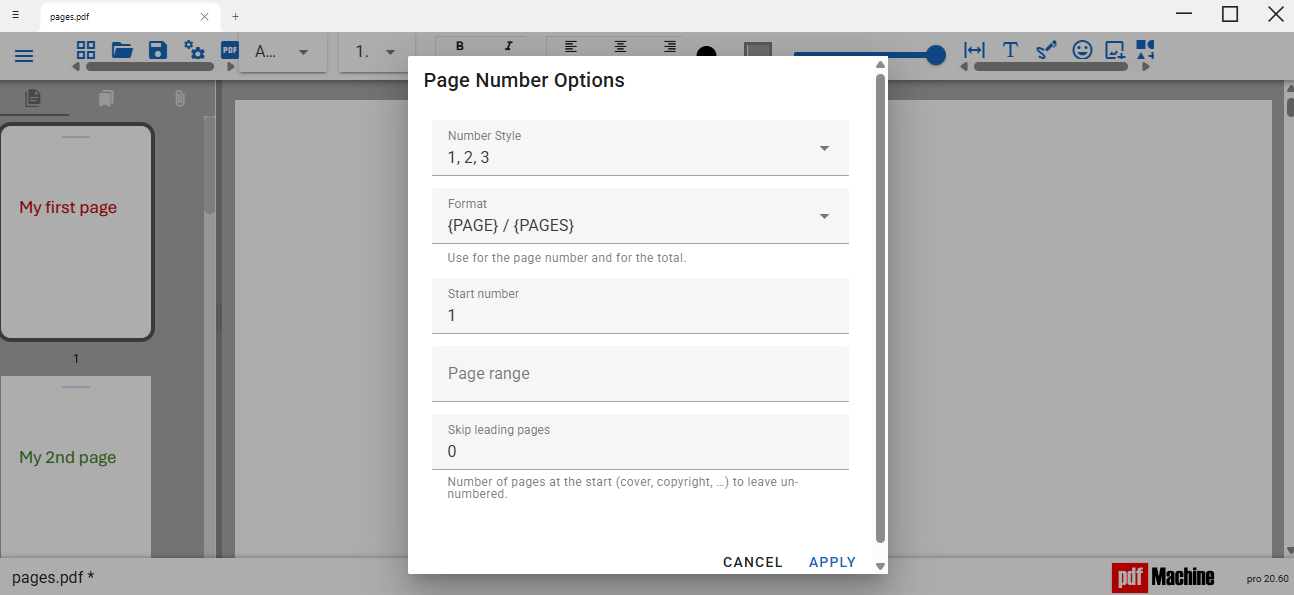The image size is (1294, 595).
Task: Open the hamburger main menu
Action: 24,55
